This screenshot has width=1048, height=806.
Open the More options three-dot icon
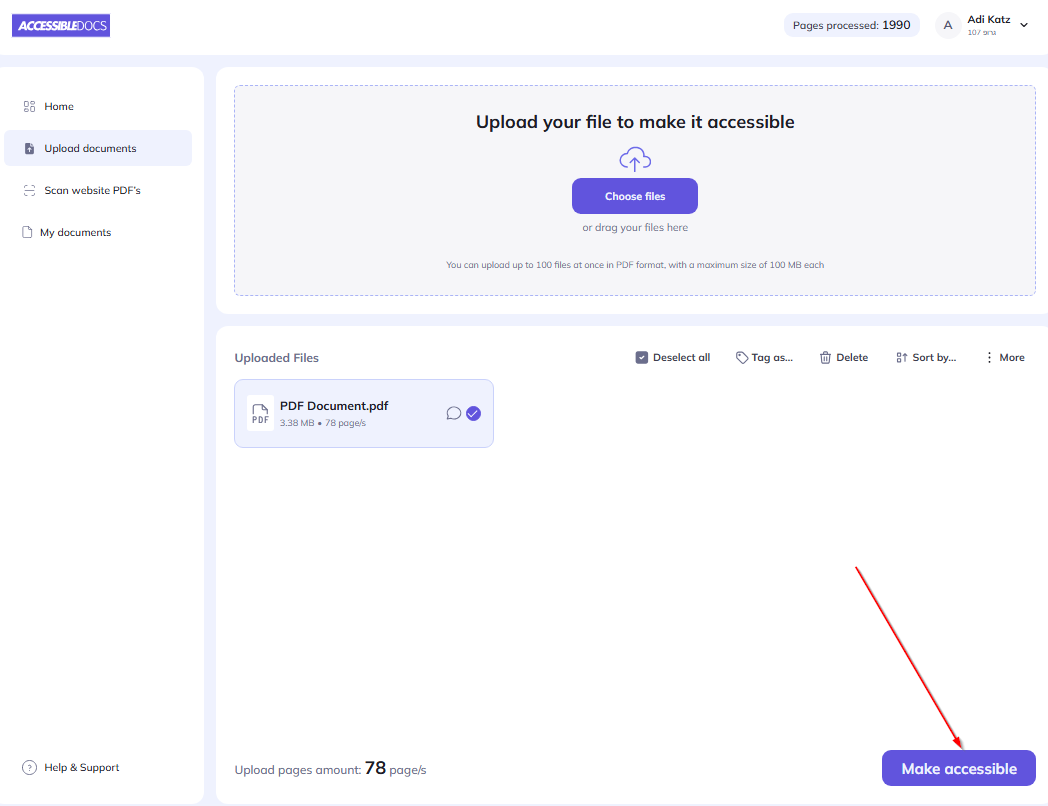[x=987, y=357]
